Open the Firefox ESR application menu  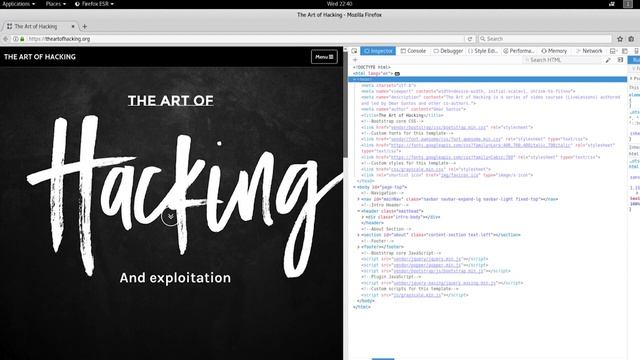coord(94,4)
